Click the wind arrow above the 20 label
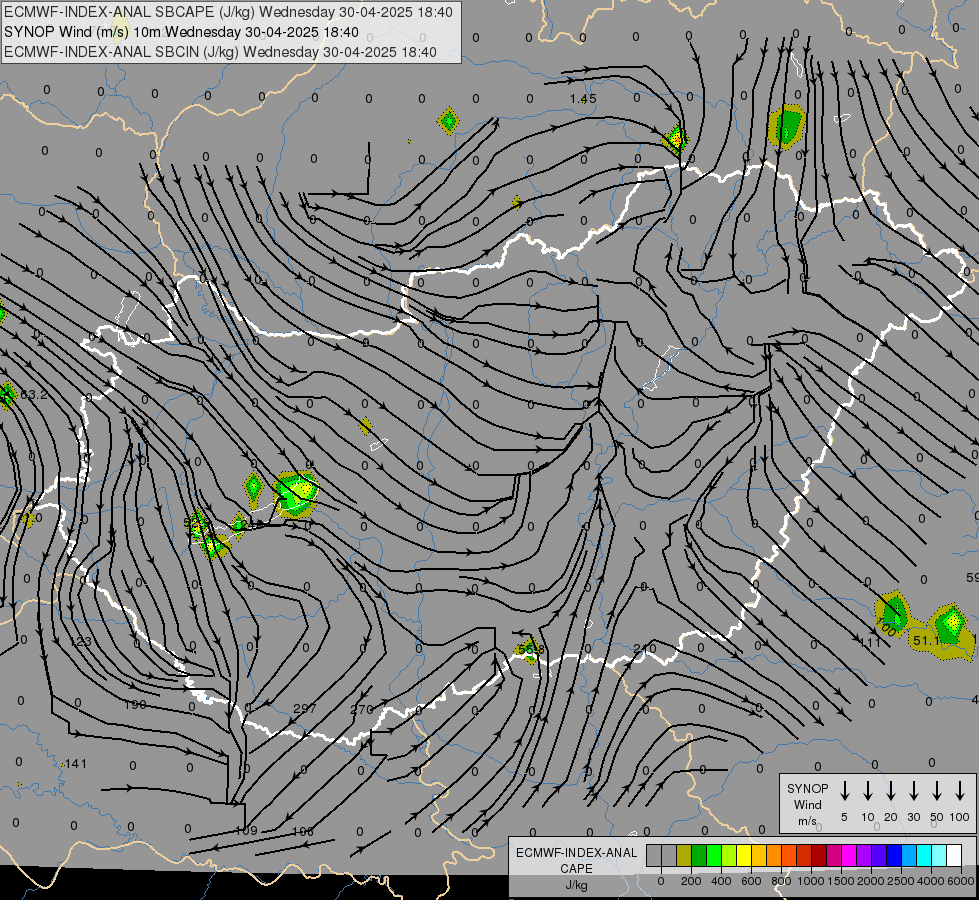This screenshot has width=979, height=900. [x=891, y=790]
